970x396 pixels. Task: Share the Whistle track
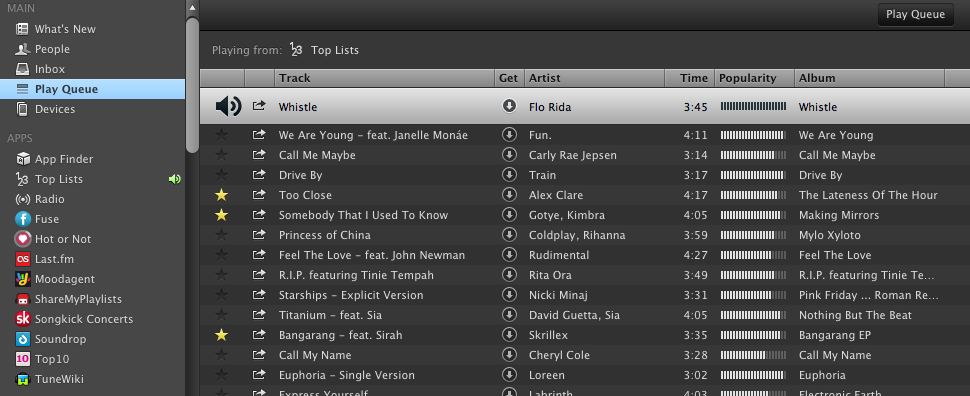259,106
